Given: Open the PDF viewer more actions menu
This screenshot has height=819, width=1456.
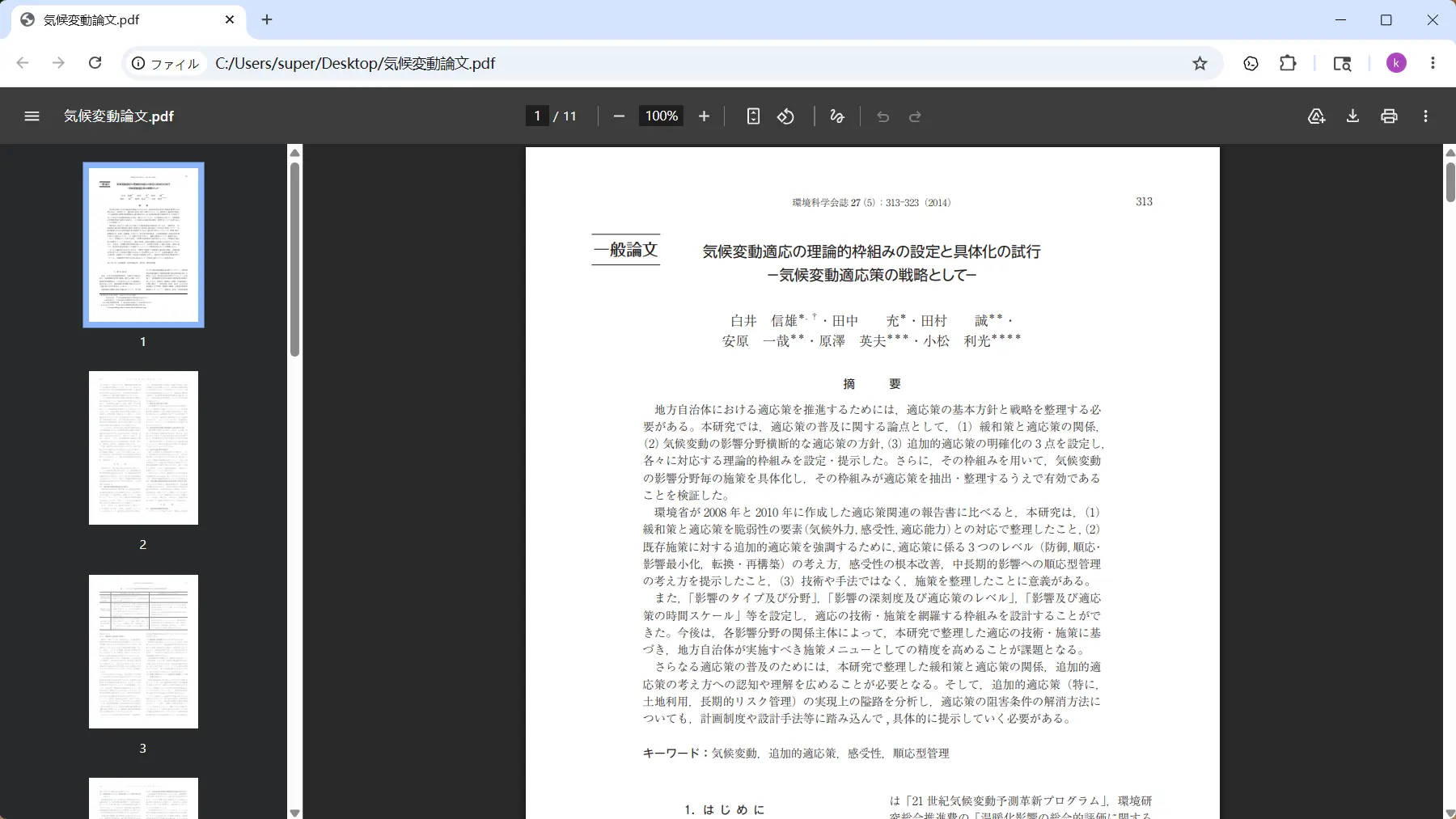Looking at the screenshot, I should (x=1425, y=116).
